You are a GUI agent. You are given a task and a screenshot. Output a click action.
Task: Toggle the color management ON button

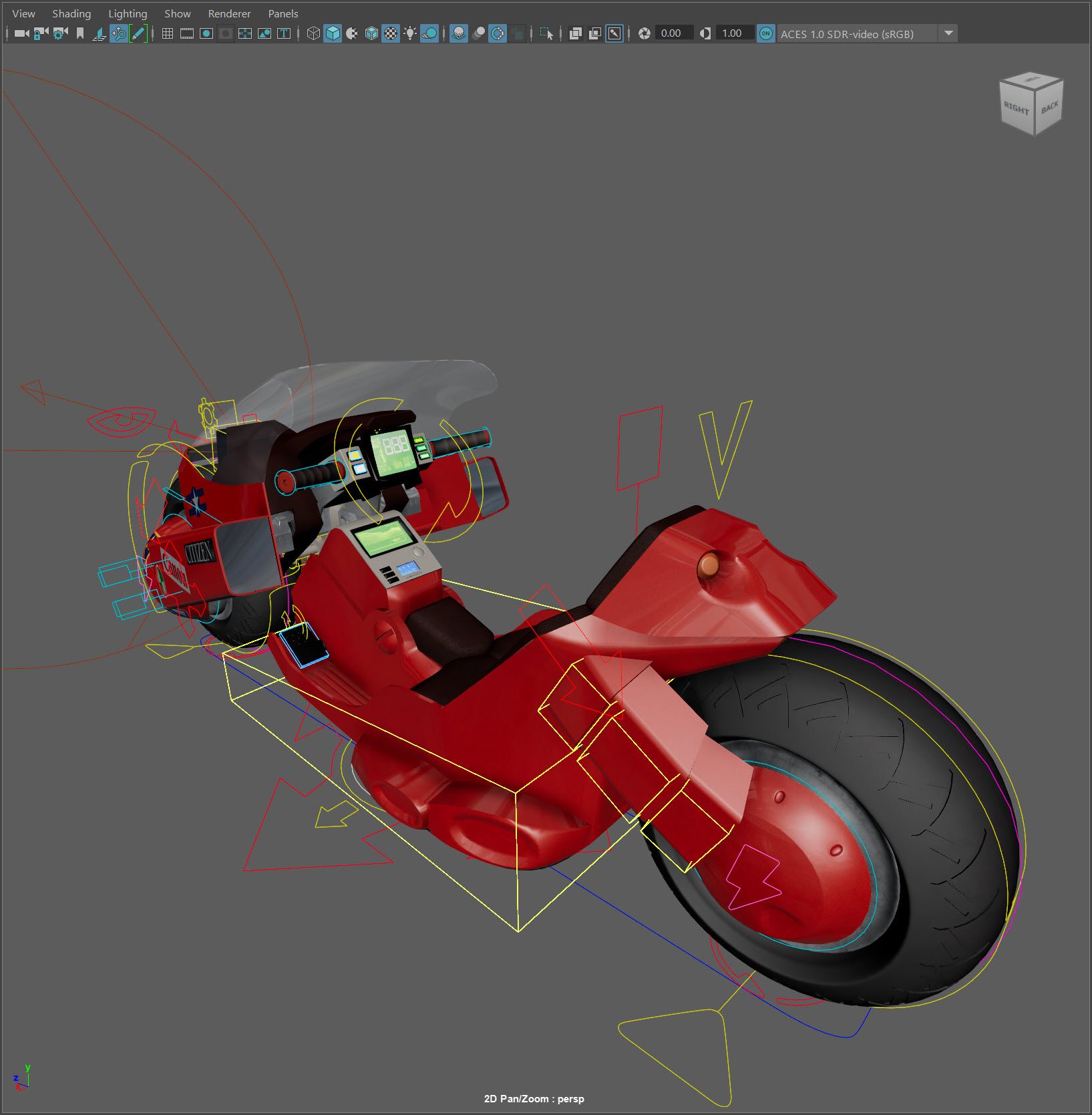765,33
